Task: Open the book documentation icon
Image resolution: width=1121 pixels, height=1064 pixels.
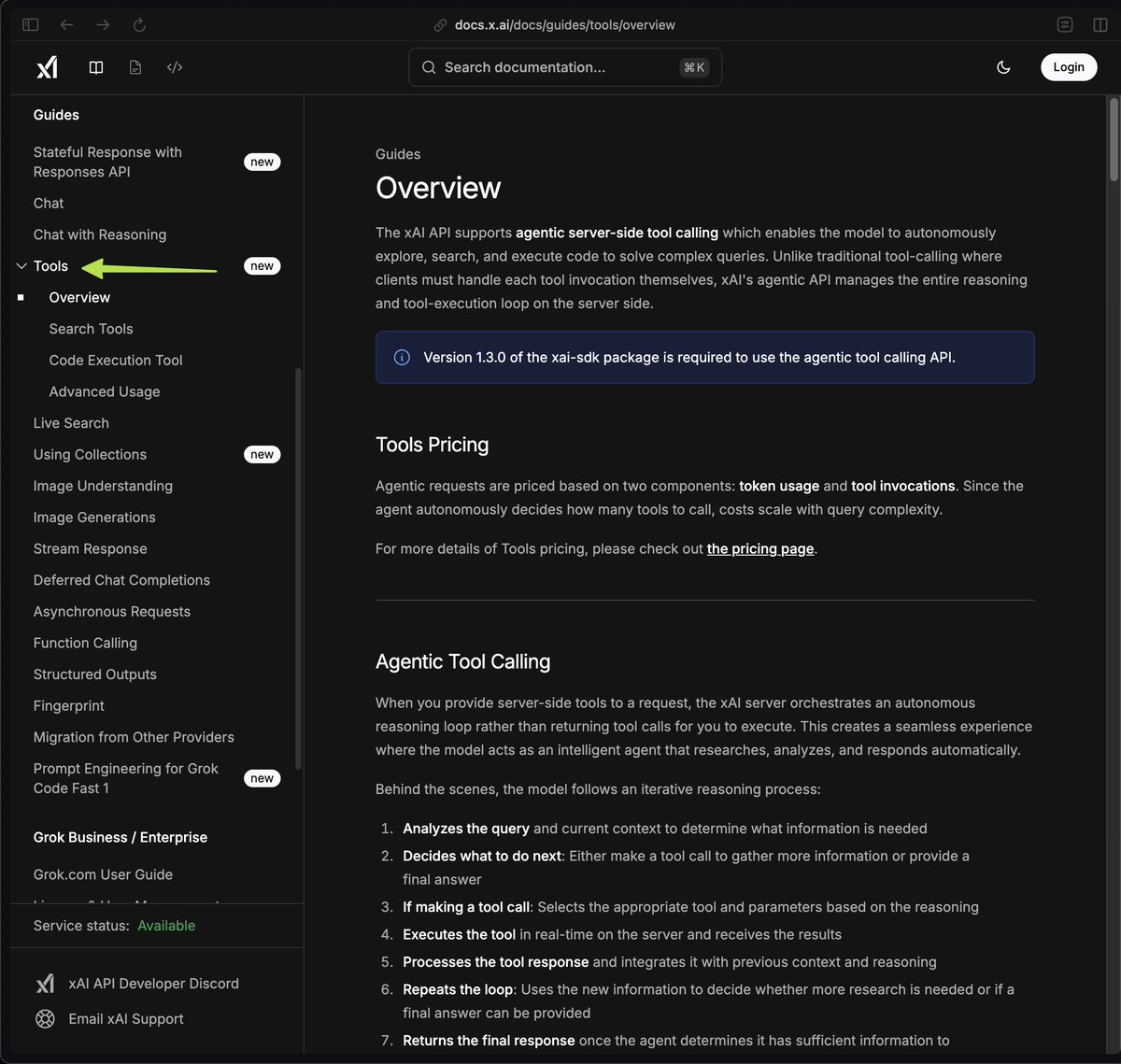Action: (95, 67)
